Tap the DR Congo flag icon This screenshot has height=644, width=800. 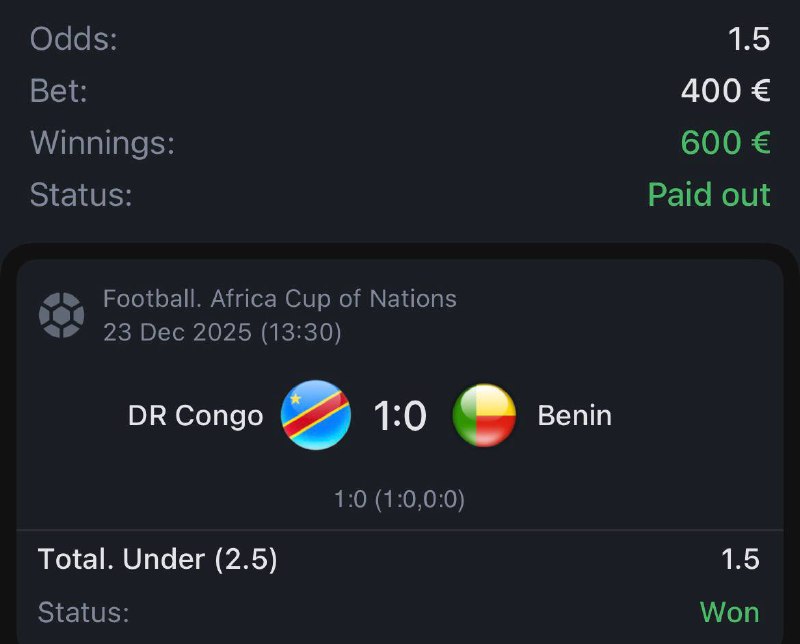coord(316,415)
